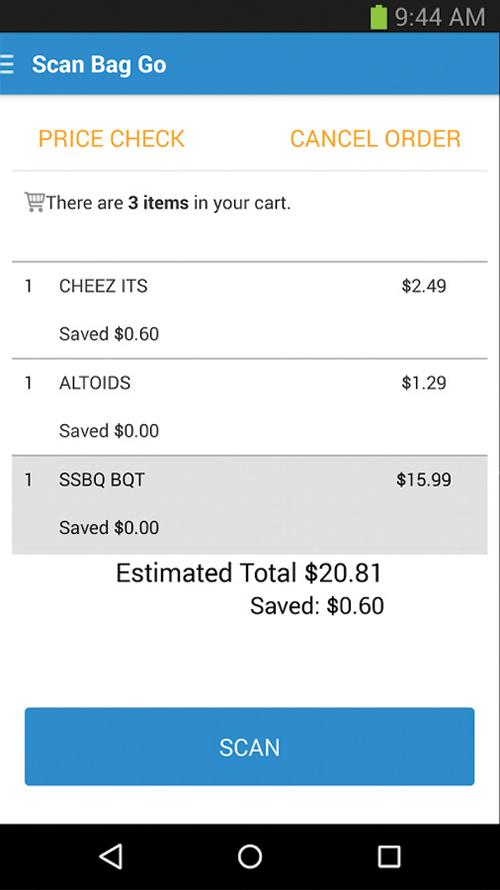Tap PRICE CHECK
This screenshot has width=500, height=890.
(111, 138)
